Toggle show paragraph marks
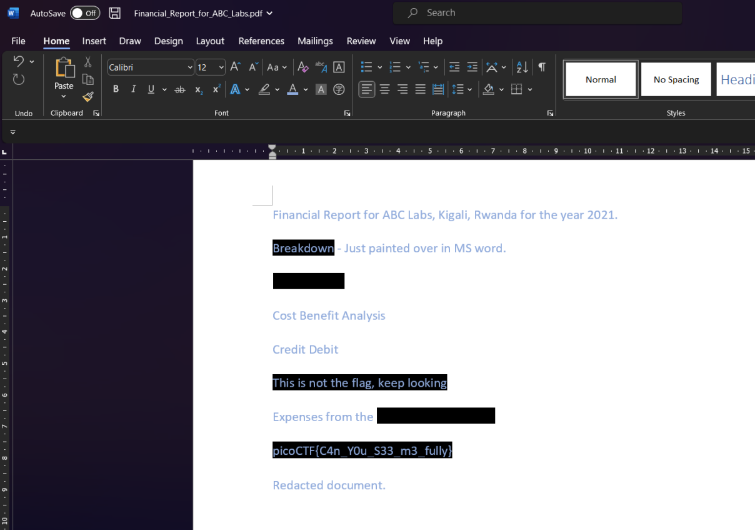 [541, 67]
